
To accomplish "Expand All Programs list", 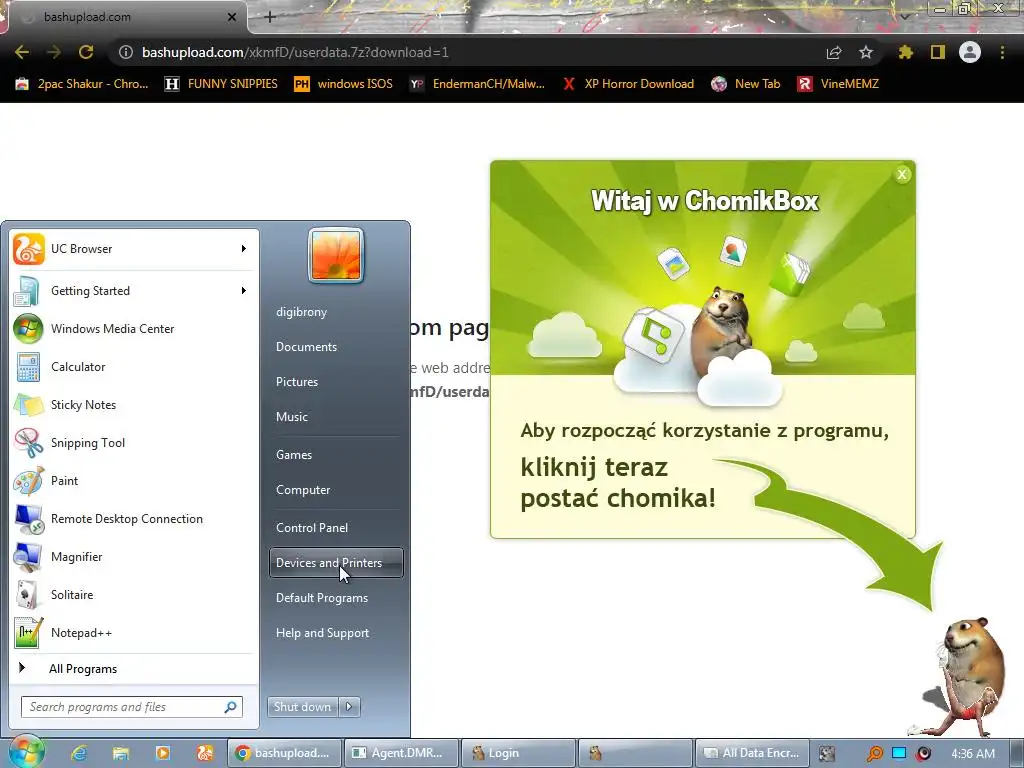I will (134, 669).
